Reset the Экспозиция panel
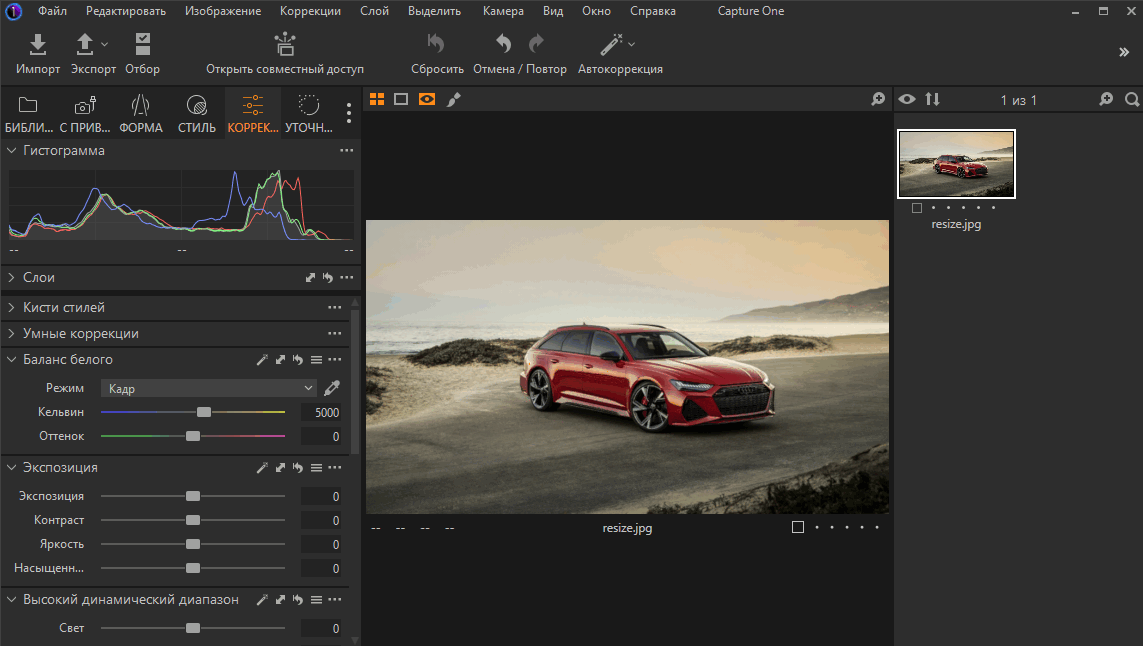 (298, 467)
